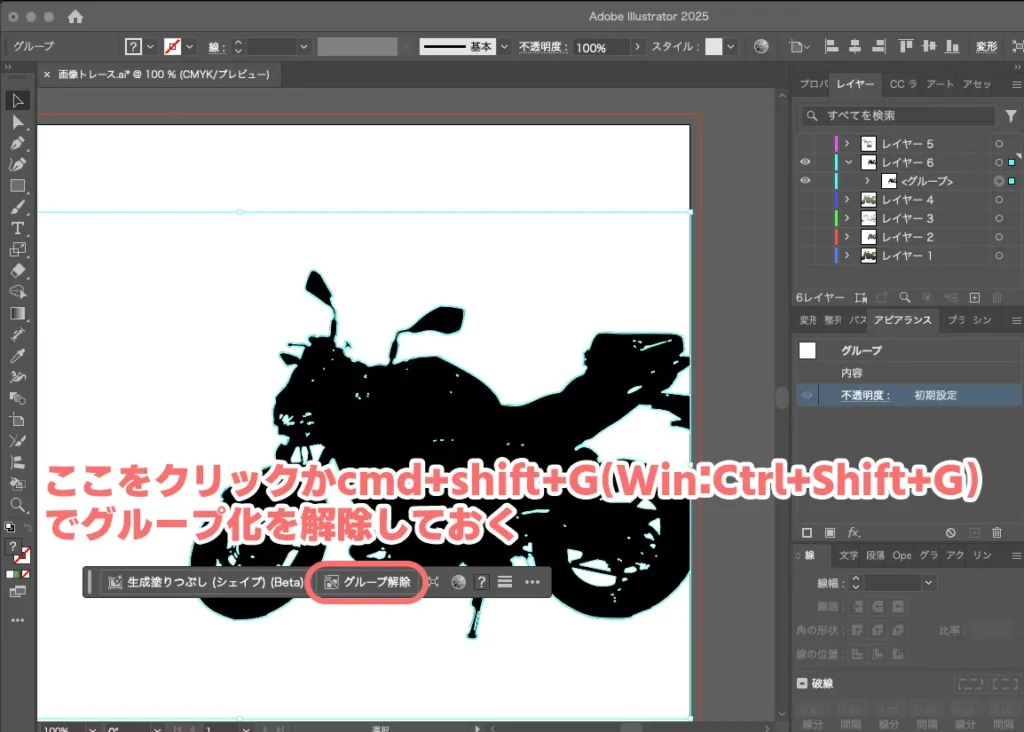The width and height of the screenshot is (1024, 732).
Task: Click 生成塗りつぶし (シェイプ) button
Action: point(205,582)
